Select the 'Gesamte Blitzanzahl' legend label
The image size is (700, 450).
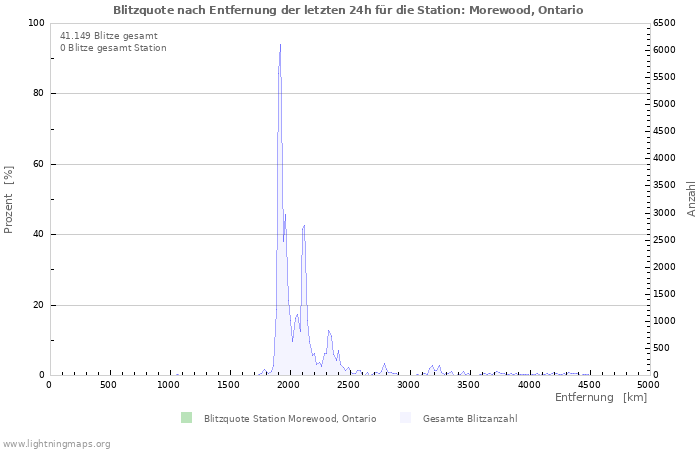(x=469, y=418)
